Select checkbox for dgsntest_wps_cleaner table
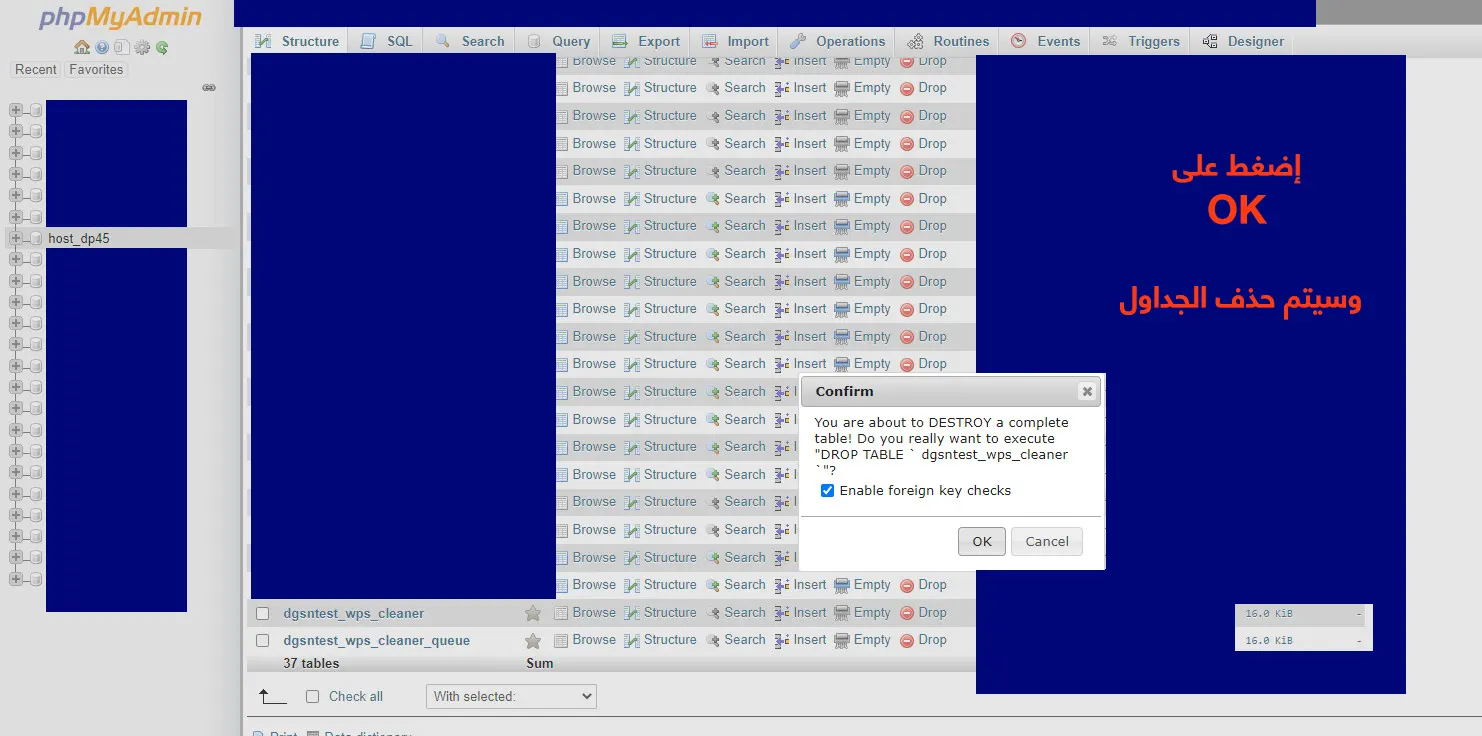 (x=263, y=613)
